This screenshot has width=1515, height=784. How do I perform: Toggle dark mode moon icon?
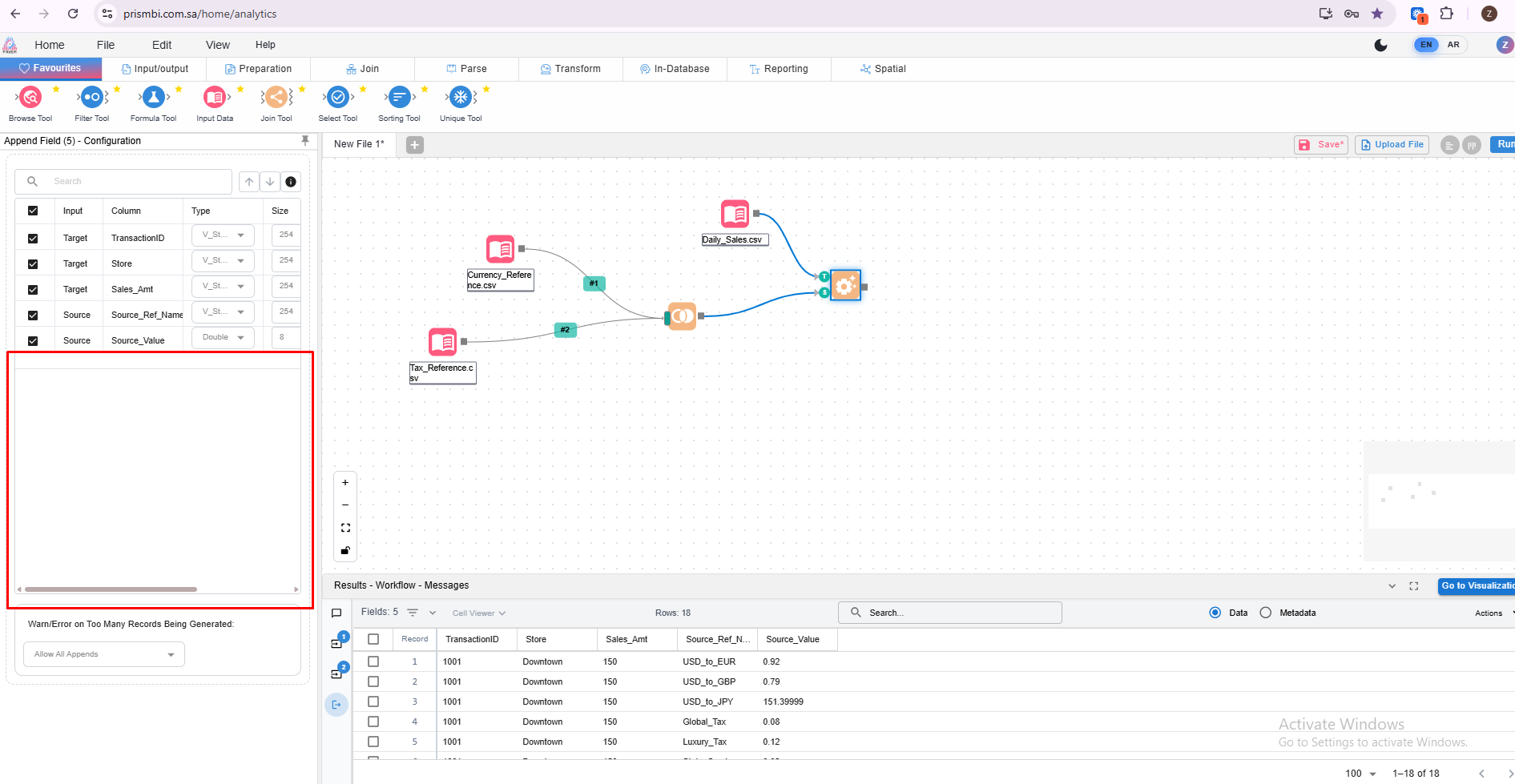[1380, 45]
